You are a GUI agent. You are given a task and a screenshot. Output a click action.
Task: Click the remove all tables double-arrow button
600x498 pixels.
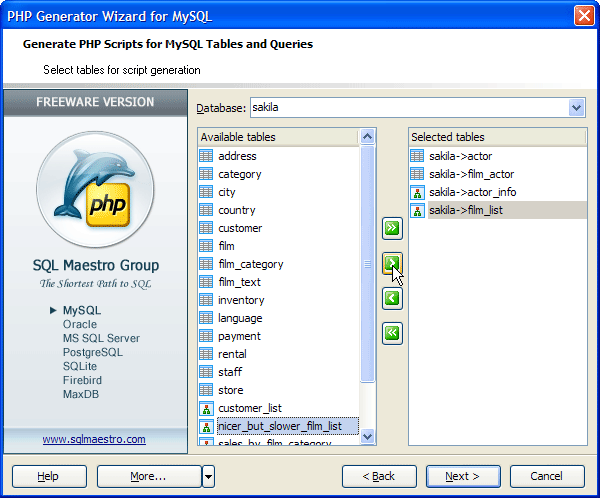coord(392,333)
